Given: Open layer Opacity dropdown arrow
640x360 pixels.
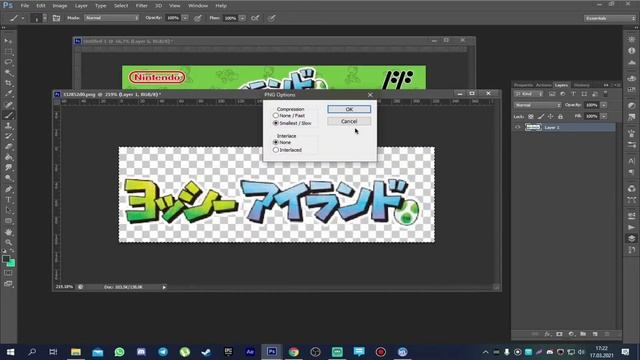Looking at the screenshot, I should pos(604,105).
